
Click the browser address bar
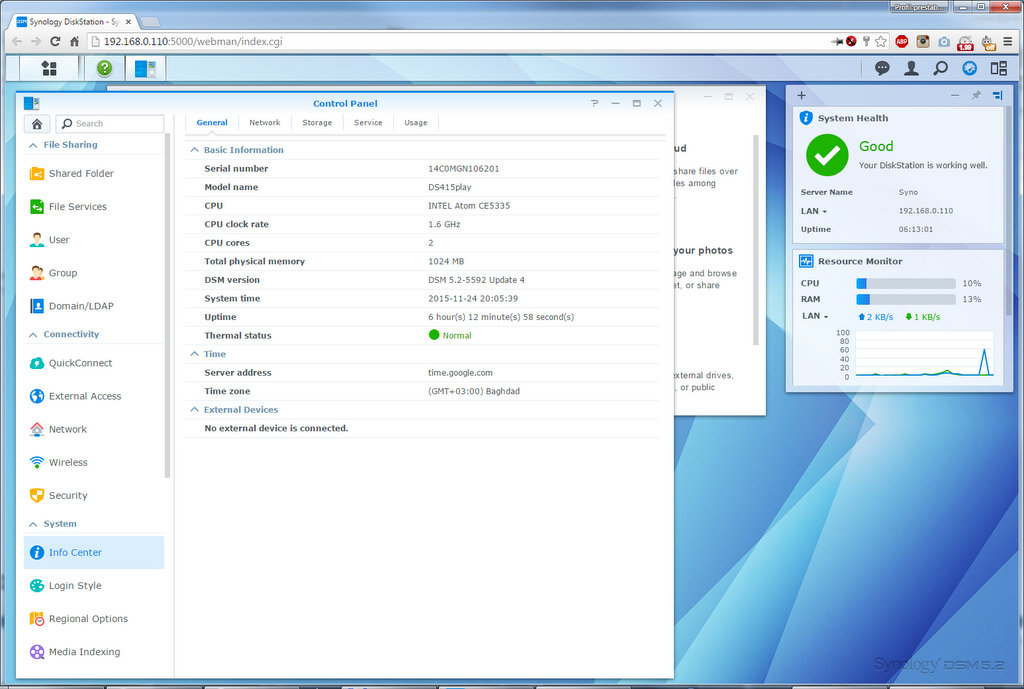tap(457, 41)
